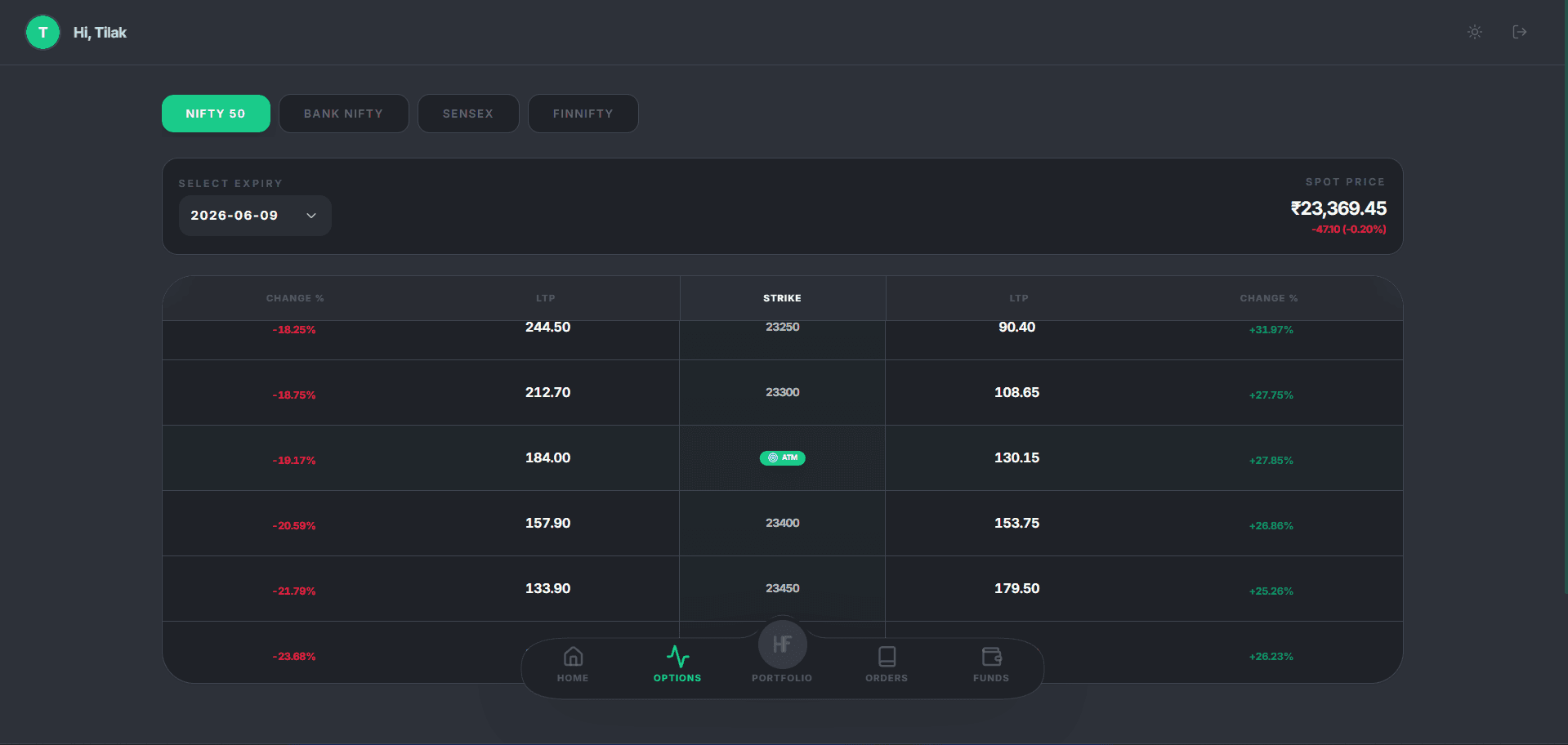Click the STRIKE column header
Viewport: 1568px width, 745px height.
782,298
